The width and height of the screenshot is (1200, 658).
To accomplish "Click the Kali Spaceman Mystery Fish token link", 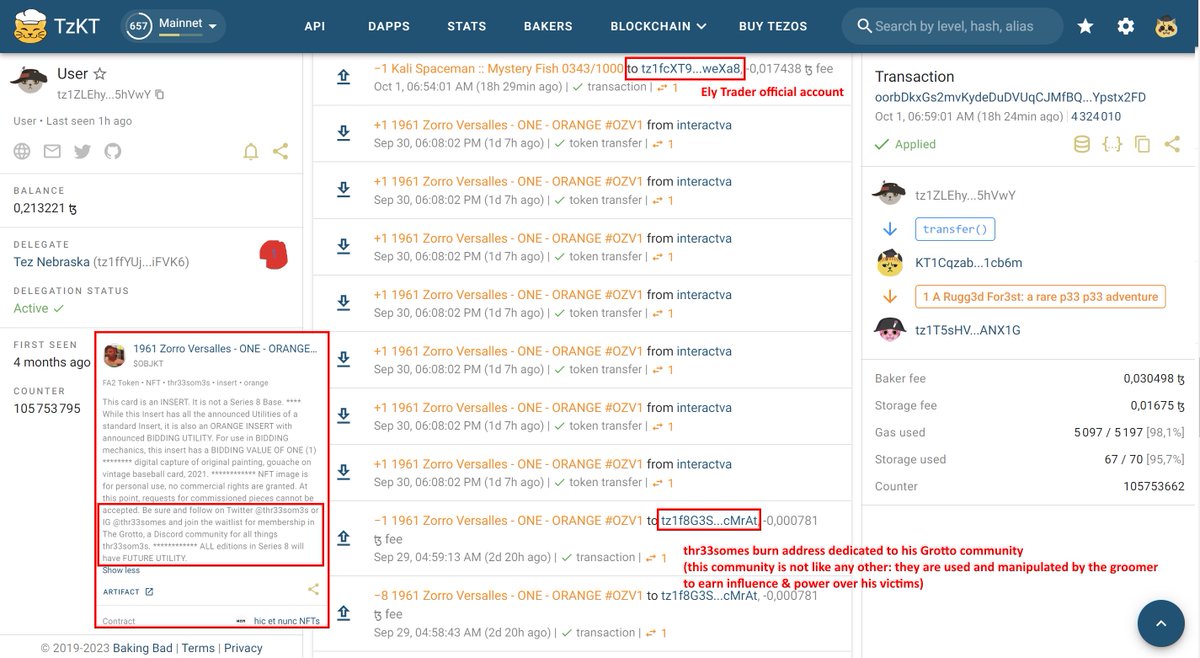I will tap(498, 69).
